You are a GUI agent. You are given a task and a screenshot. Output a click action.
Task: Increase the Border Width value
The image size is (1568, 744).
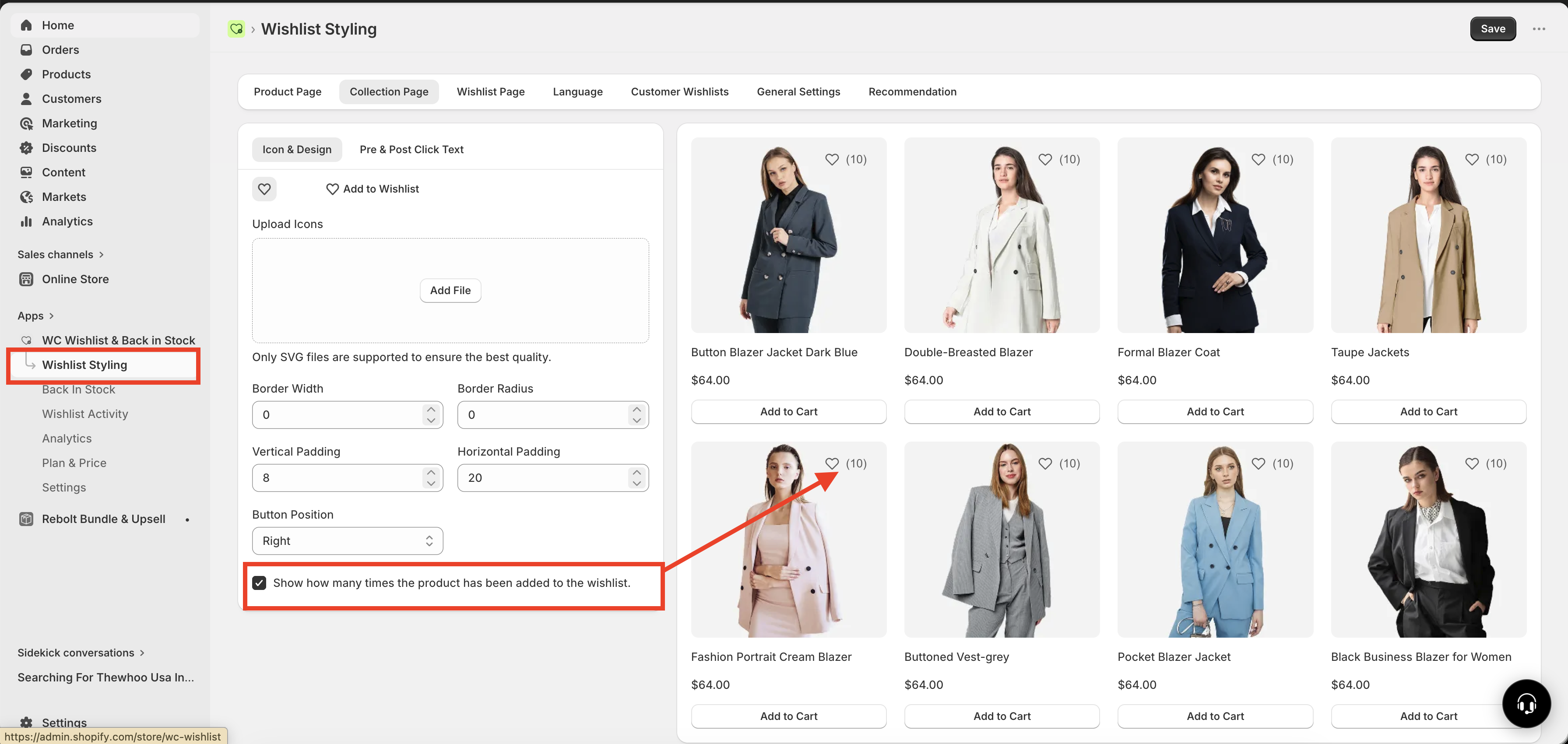[x=431, y=409]
